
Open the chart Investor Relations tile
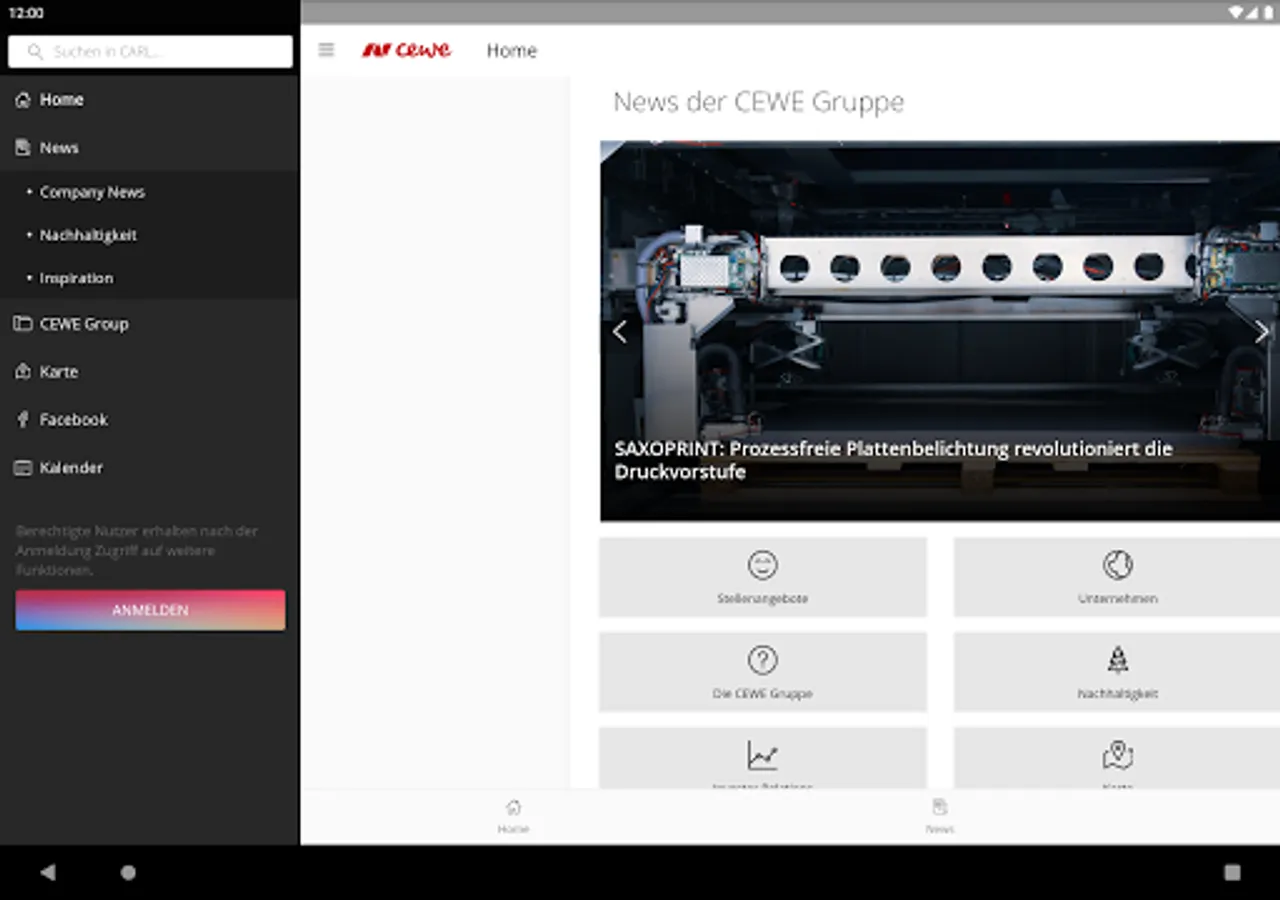763,758
